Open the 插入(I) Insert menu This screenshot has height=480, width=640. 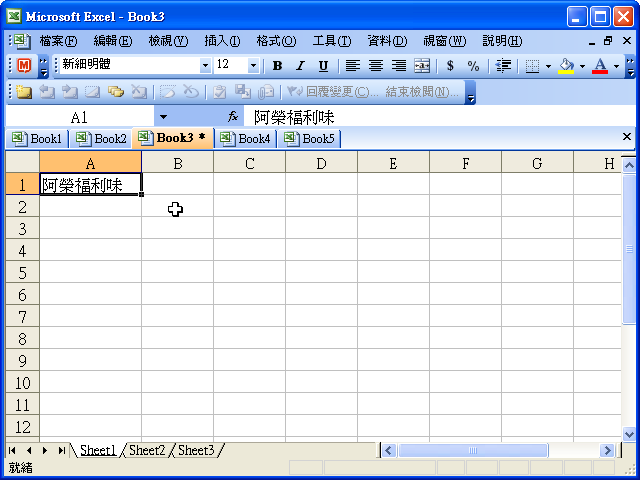pos(222,41)
